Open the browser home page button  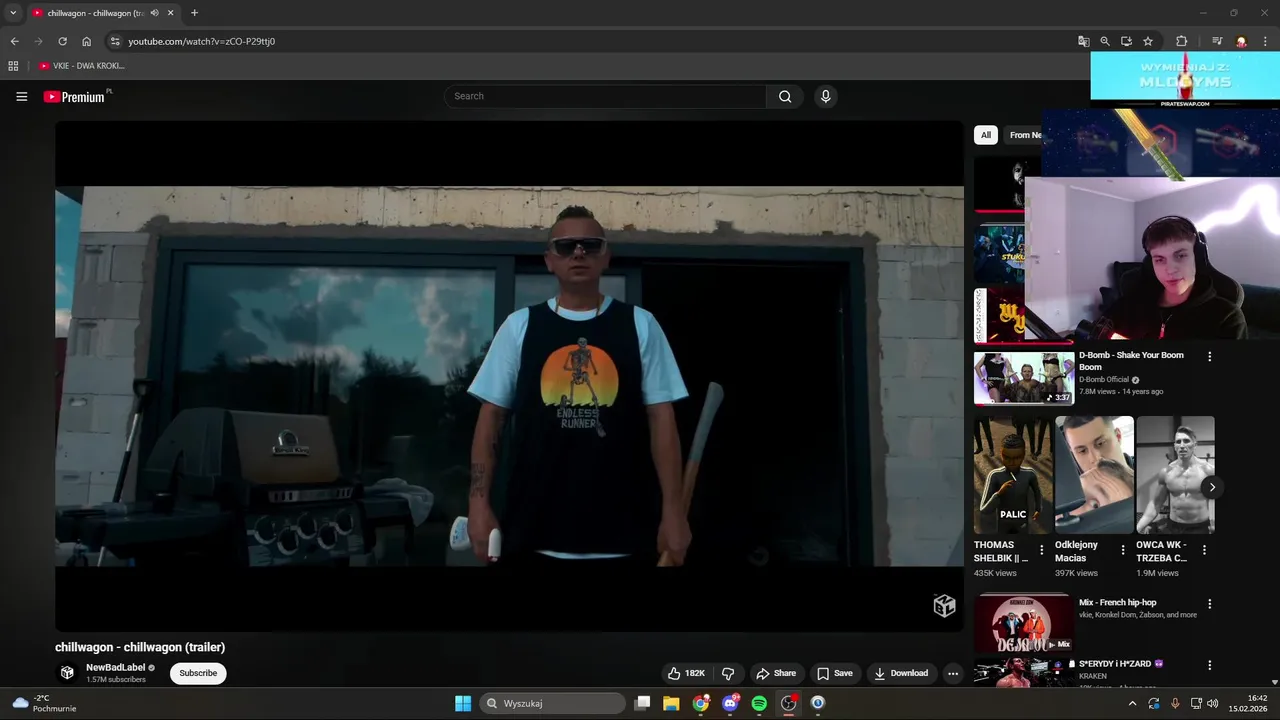(86, 41)
